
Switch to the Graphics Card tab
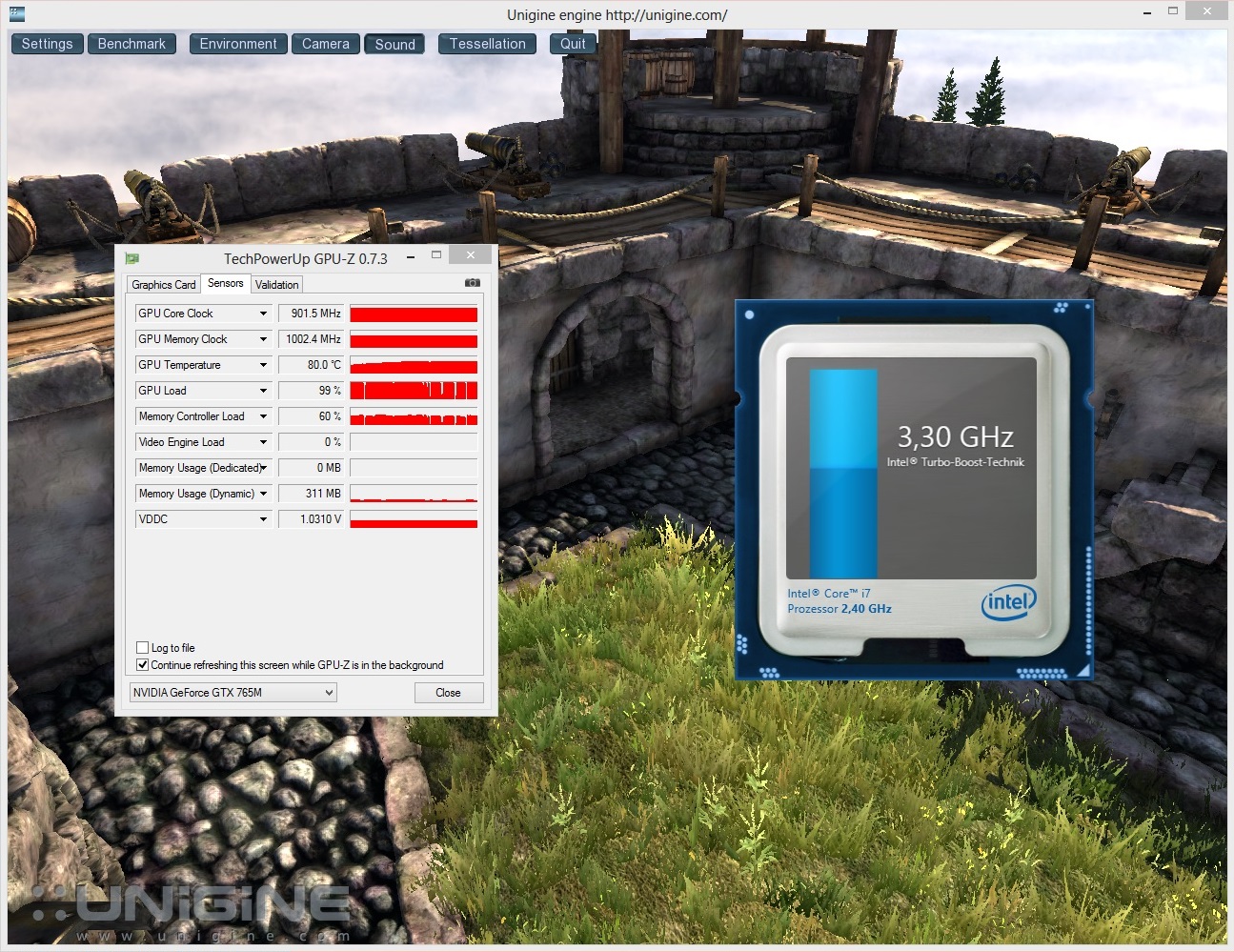(x=164, y=285)
